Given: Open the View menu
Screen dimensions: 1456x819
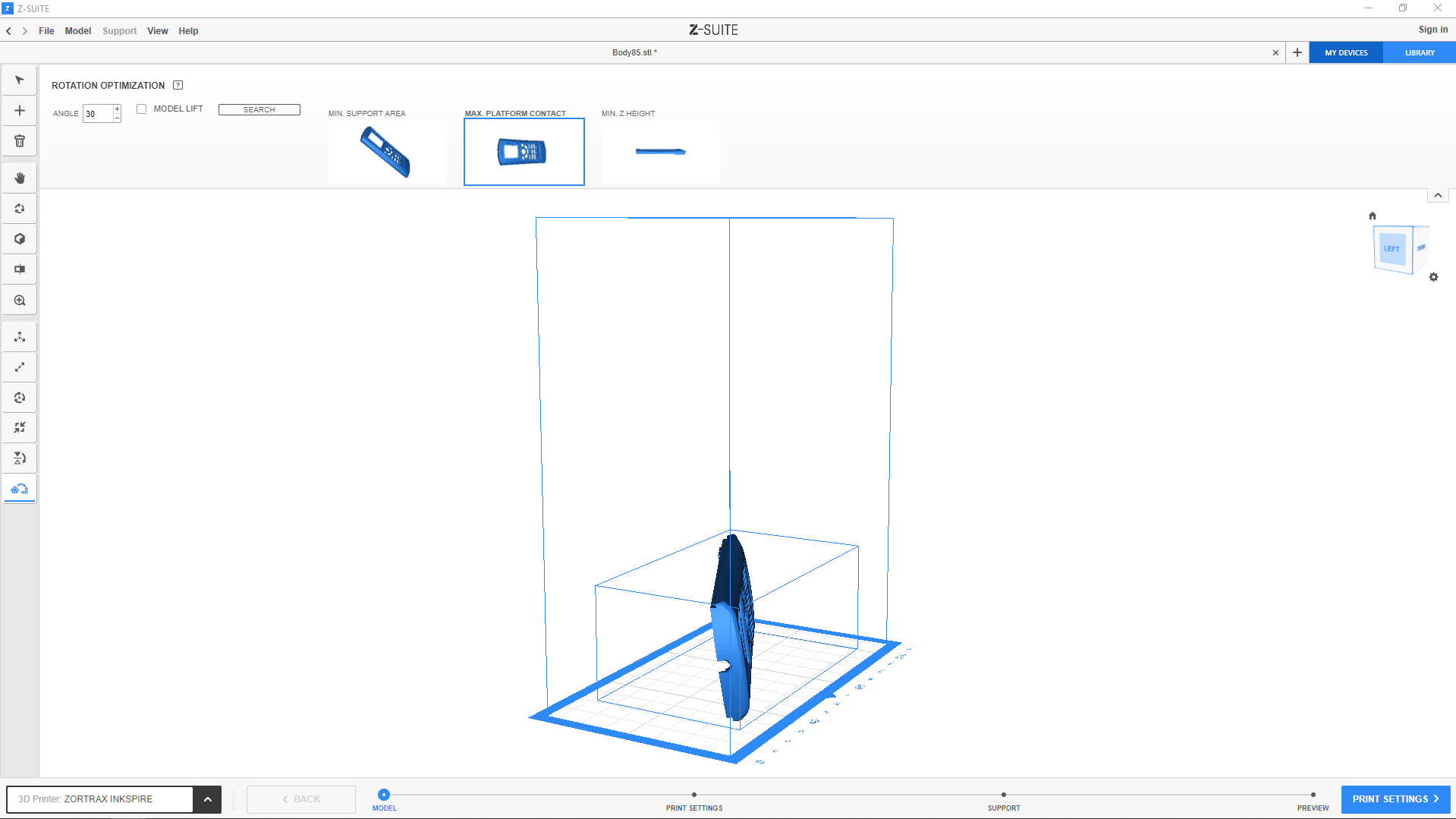Looking at the screenshot, I should tap(157, 31).
